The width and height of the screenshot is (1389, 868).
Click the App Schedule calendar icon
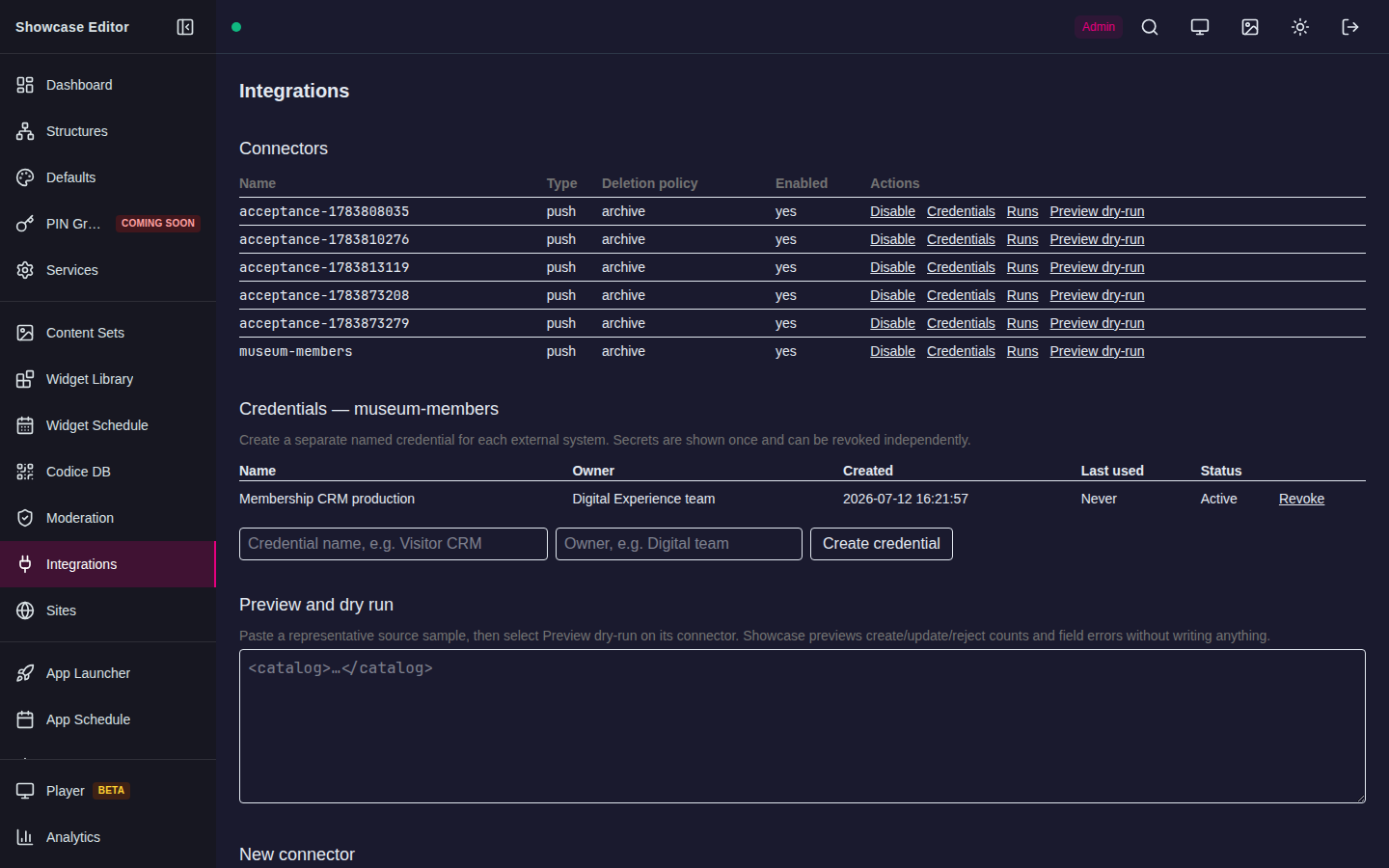point(25,719)
